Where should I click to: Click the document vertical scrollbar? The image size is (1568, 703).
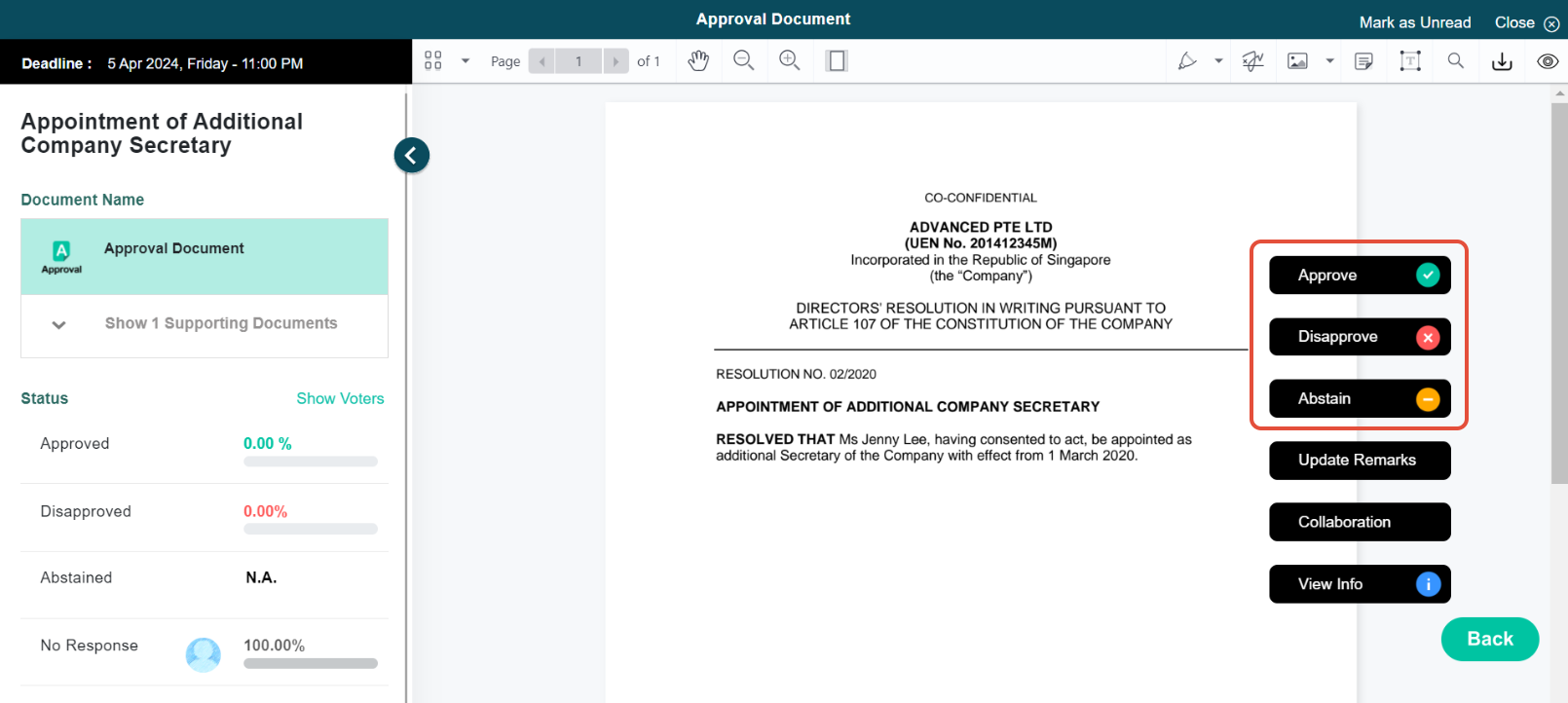(x=1559, y=292)
